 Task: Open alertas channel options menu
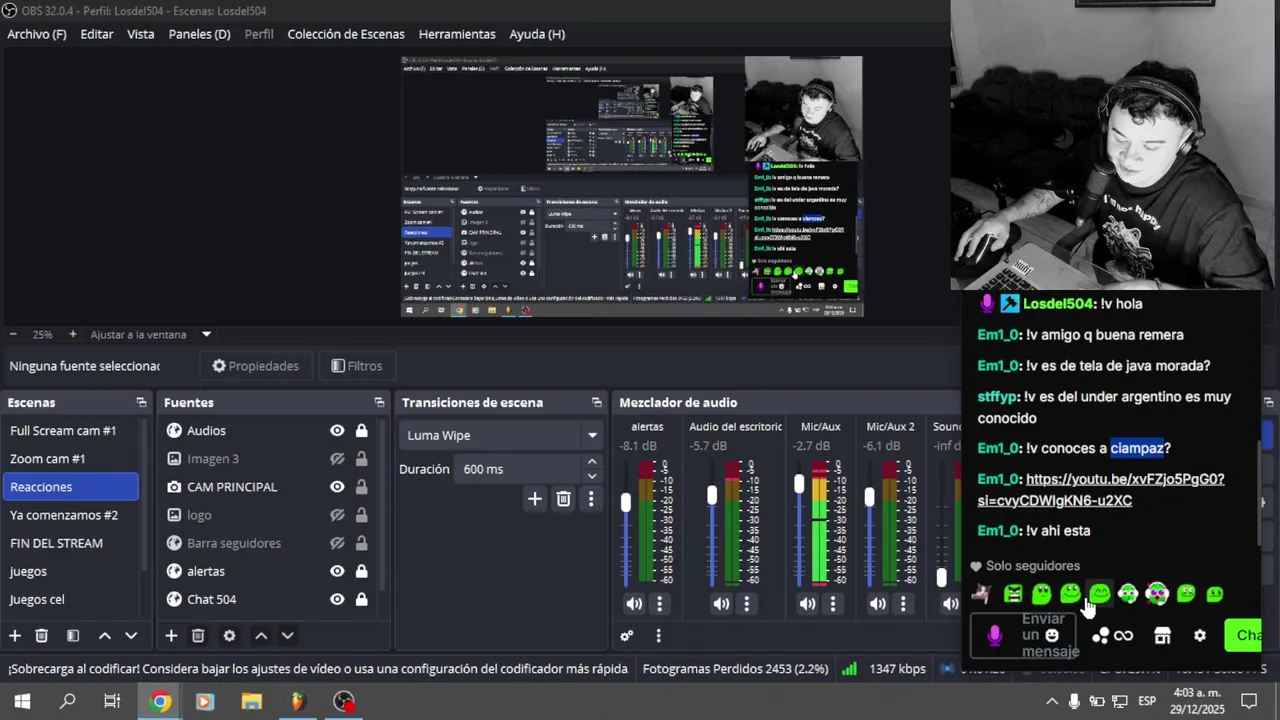[x=659, y=604]
